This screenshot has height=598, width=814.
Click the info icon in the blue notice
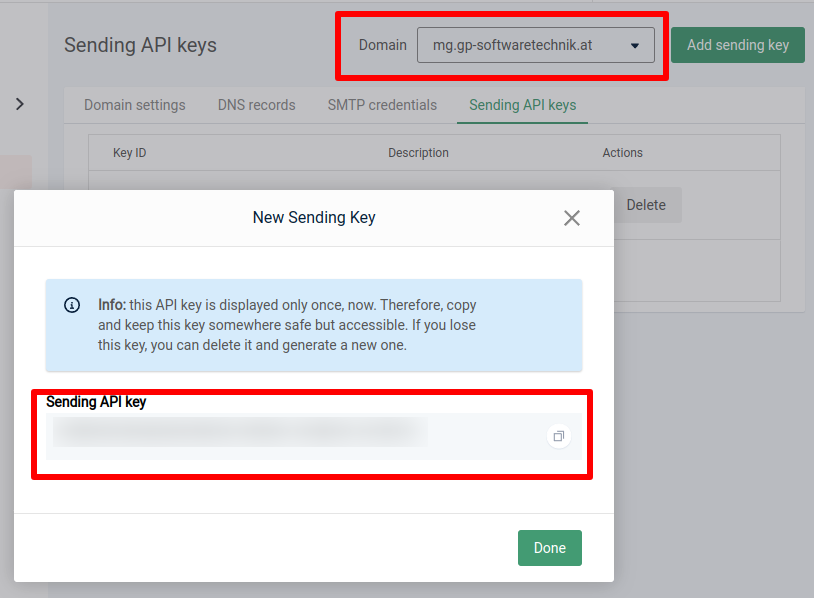click(x=72, y=305)
